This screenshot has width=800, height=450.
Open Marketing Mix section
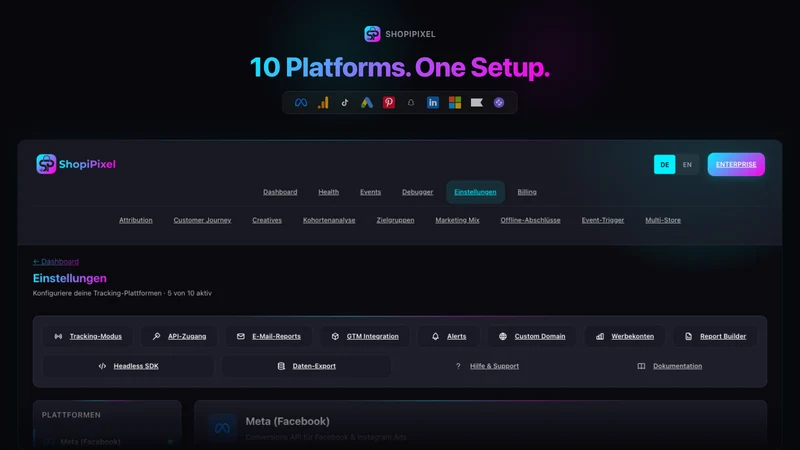(x=457, y=220)
